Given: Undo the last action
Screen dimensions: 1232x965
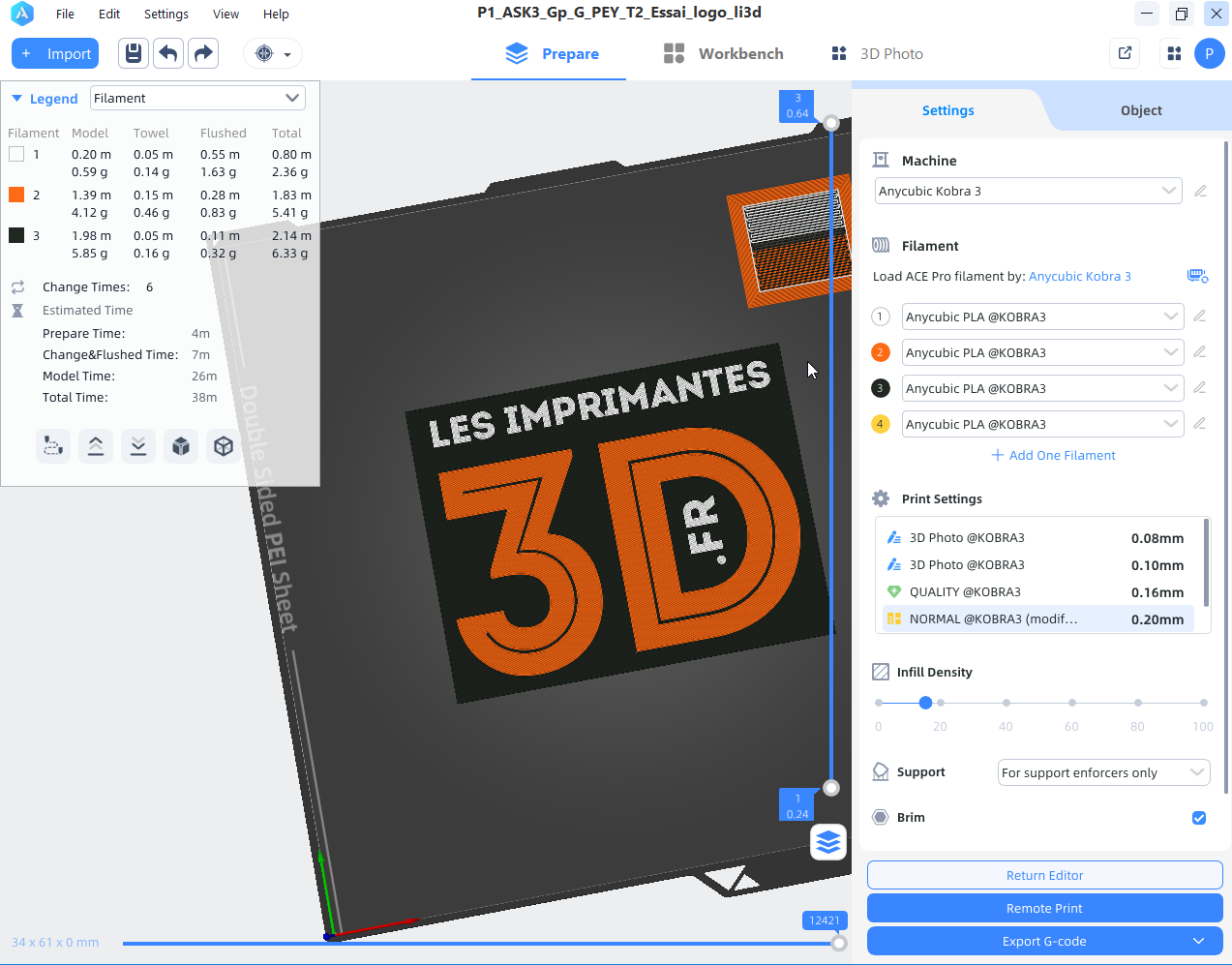Looking at the screenshot, I should click(x=168, y=53).
